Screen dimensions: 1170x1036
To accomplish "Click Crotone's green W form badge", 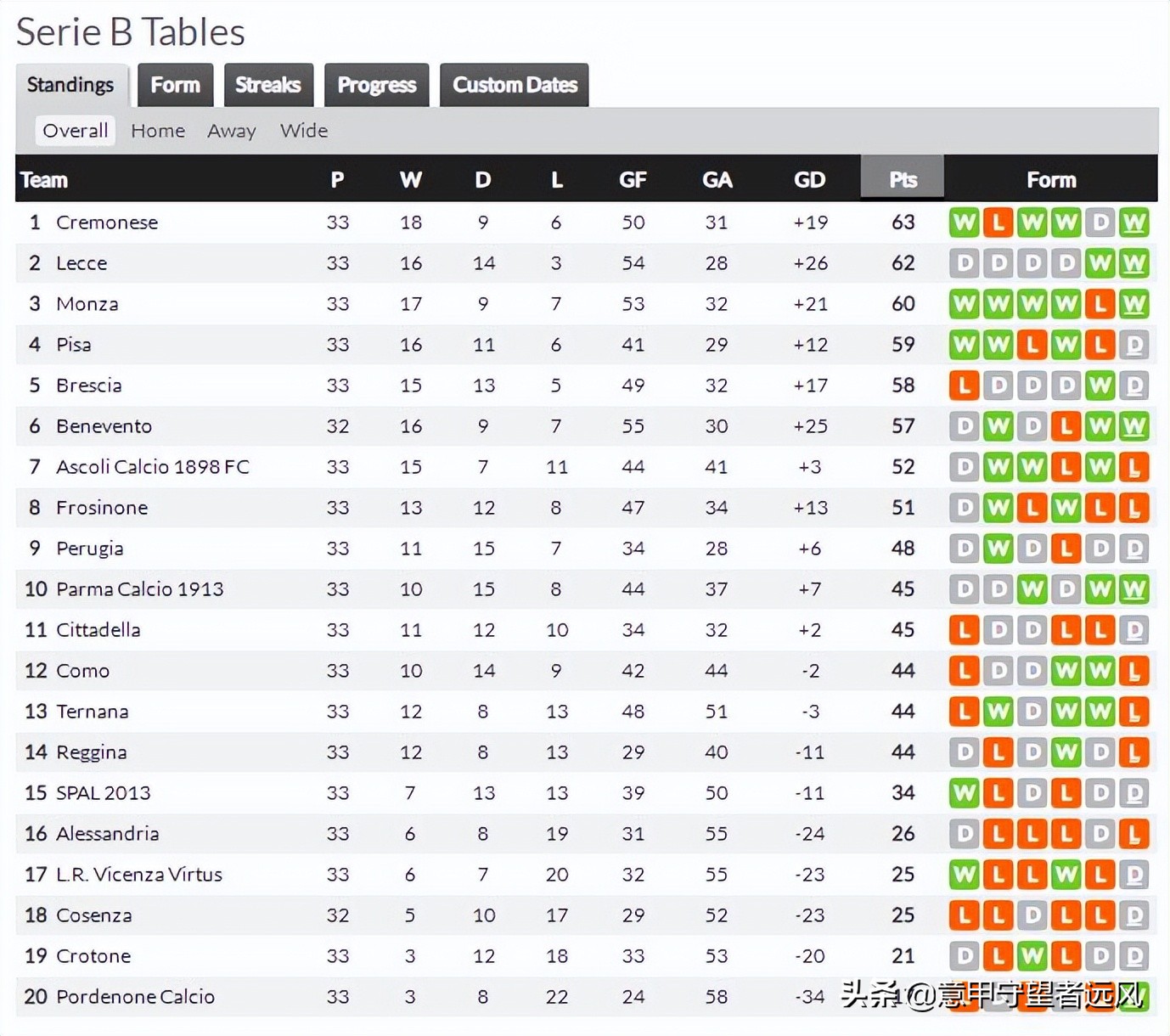I will 1032,956.
